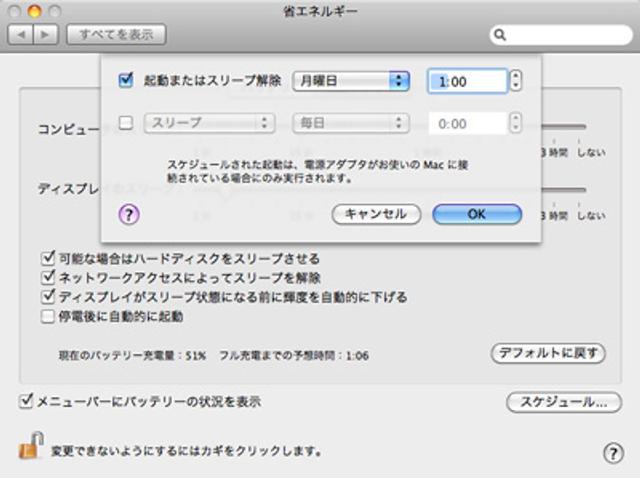Click the 1:00 wake time field
The width and height of the screenshot is (640, 478).
[x=467, y=81]
